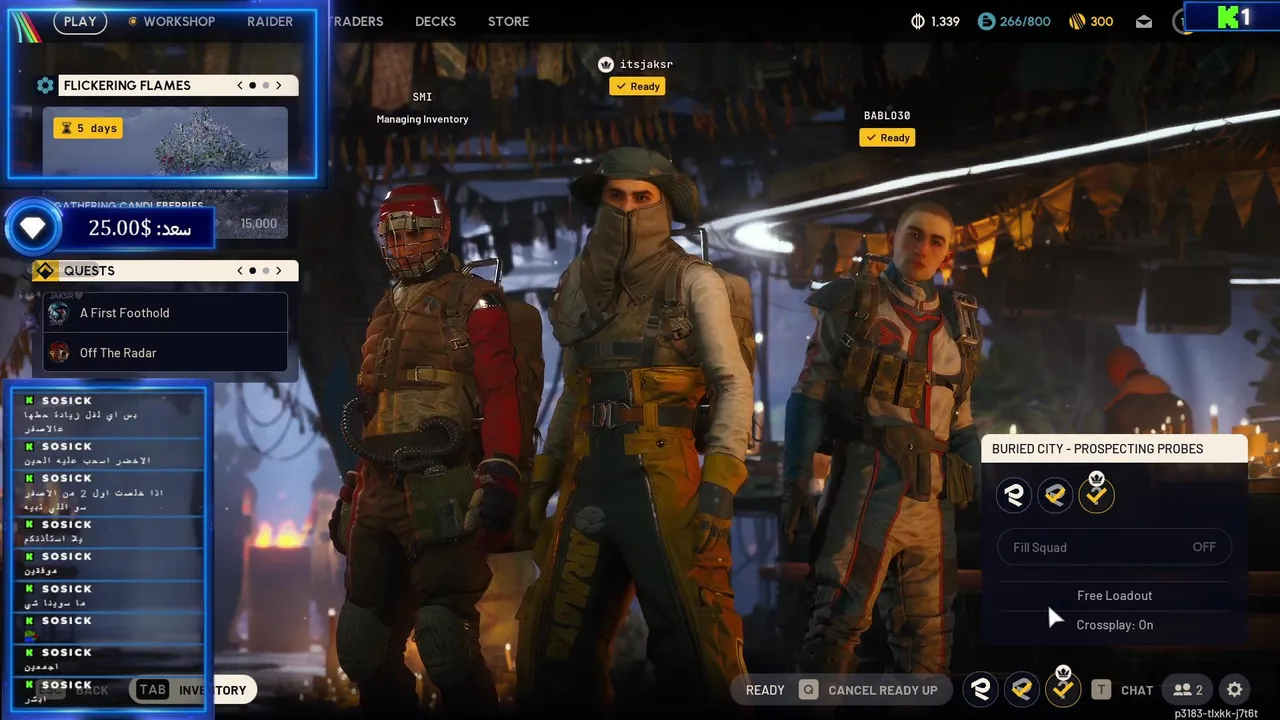Image resolution: width=1280 pixels, height=720 pixels.
Task: Switch to the RAIDER tab
Action: 270,21
